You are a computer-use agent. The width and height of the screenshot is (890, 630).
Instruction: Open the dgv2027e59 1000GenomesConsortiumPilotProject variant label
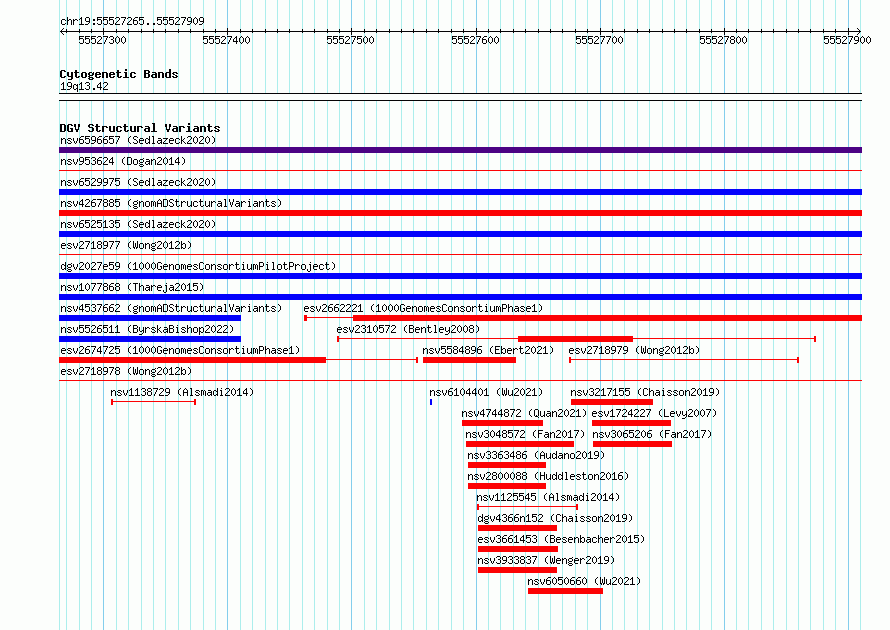198,266
